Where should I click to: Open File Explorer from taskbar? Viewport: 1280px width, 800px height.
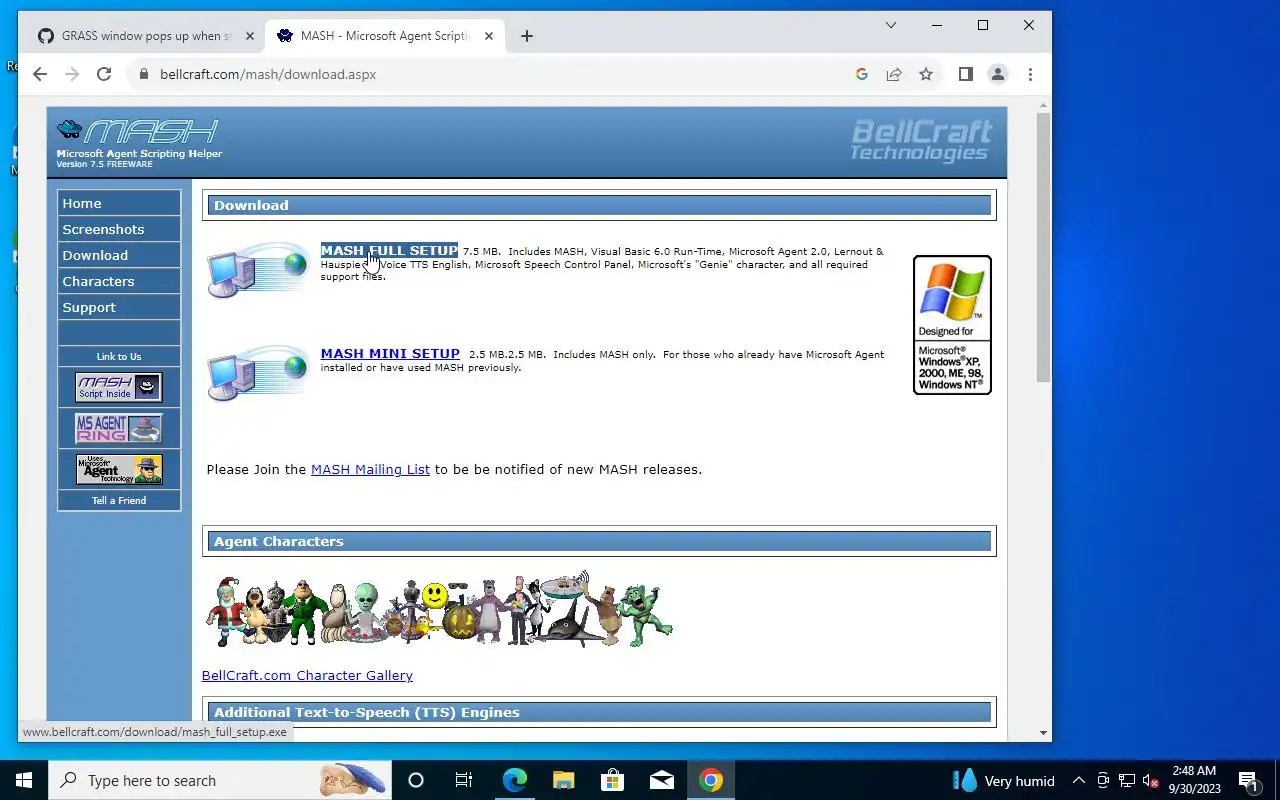coord(563,780)
